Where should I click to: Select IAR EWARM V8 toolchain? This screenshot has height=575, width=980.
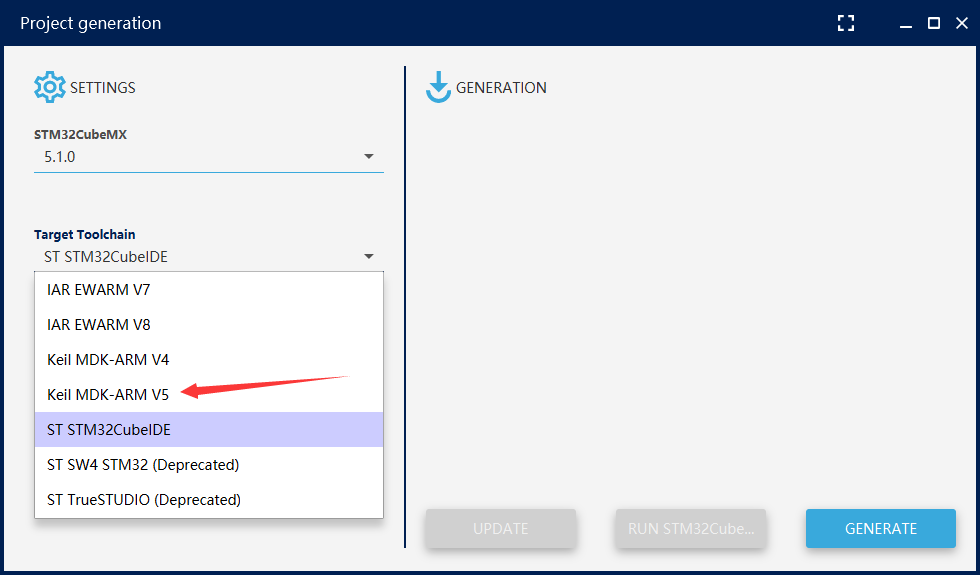pyautogui.click(x=209, y=324)
